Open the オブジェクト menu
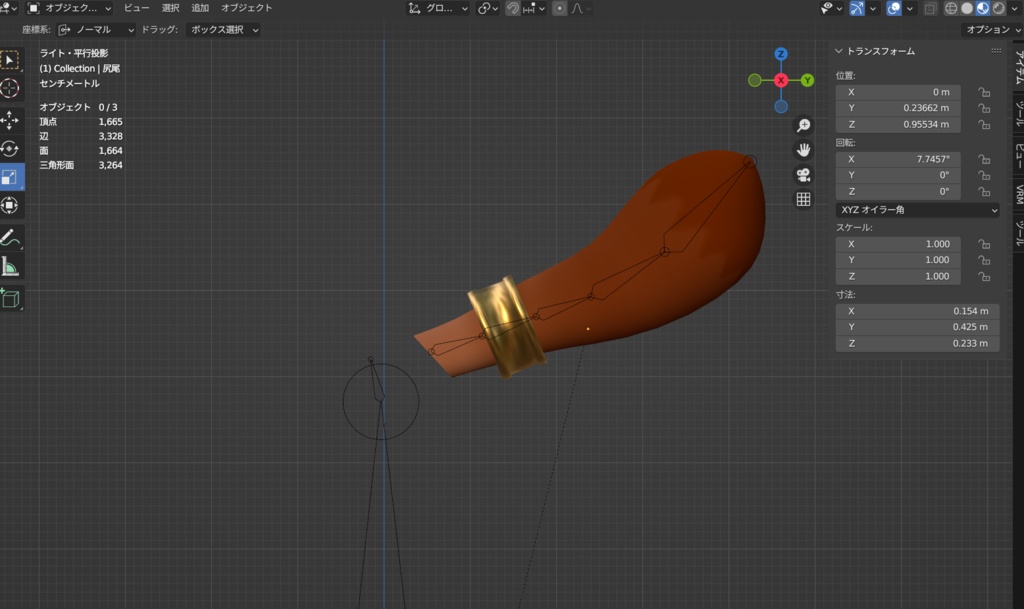1024x609 pixels. [246, 8]
